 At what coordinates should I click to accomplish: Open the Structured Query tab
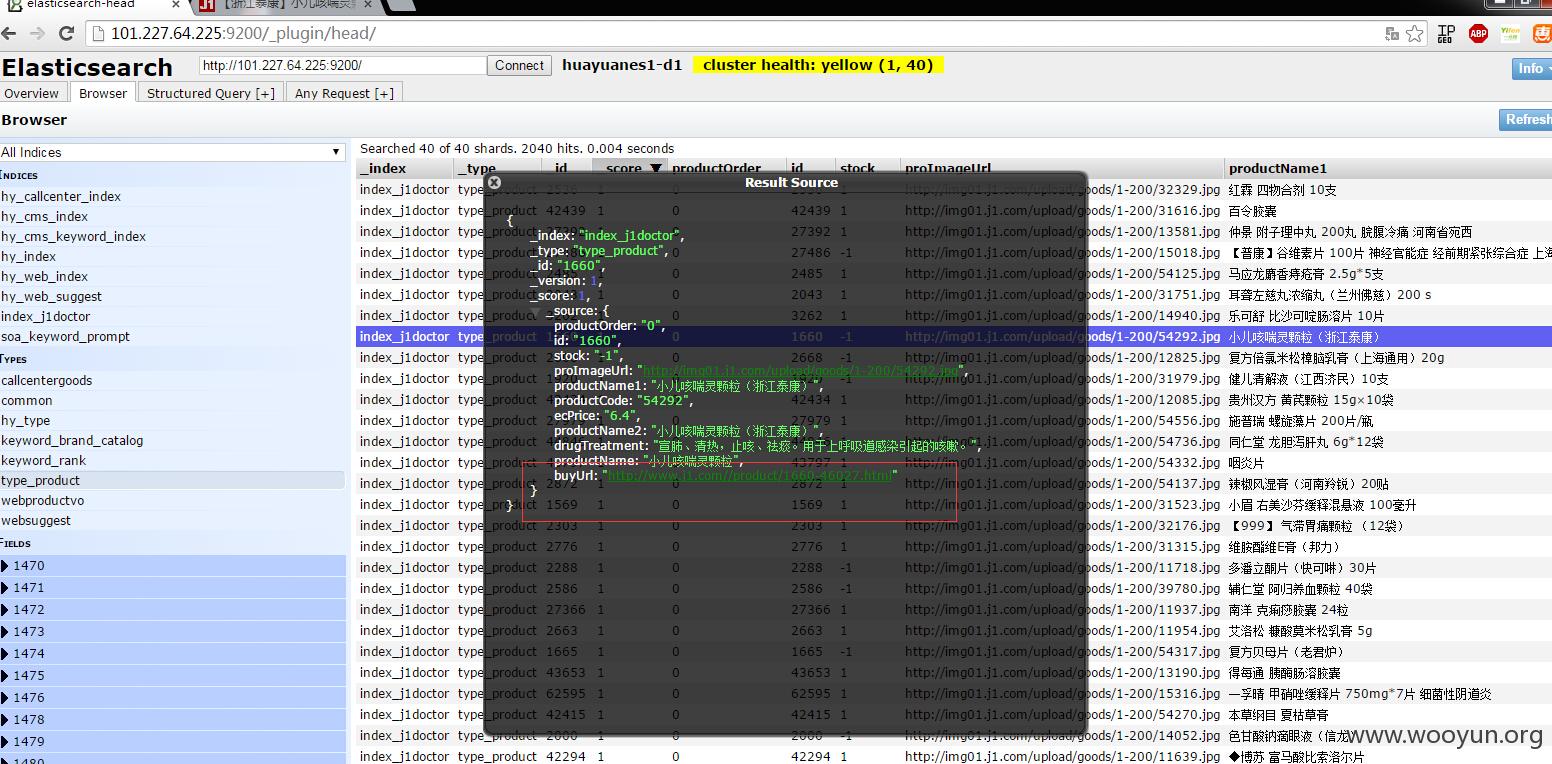(x=211, y=93)
